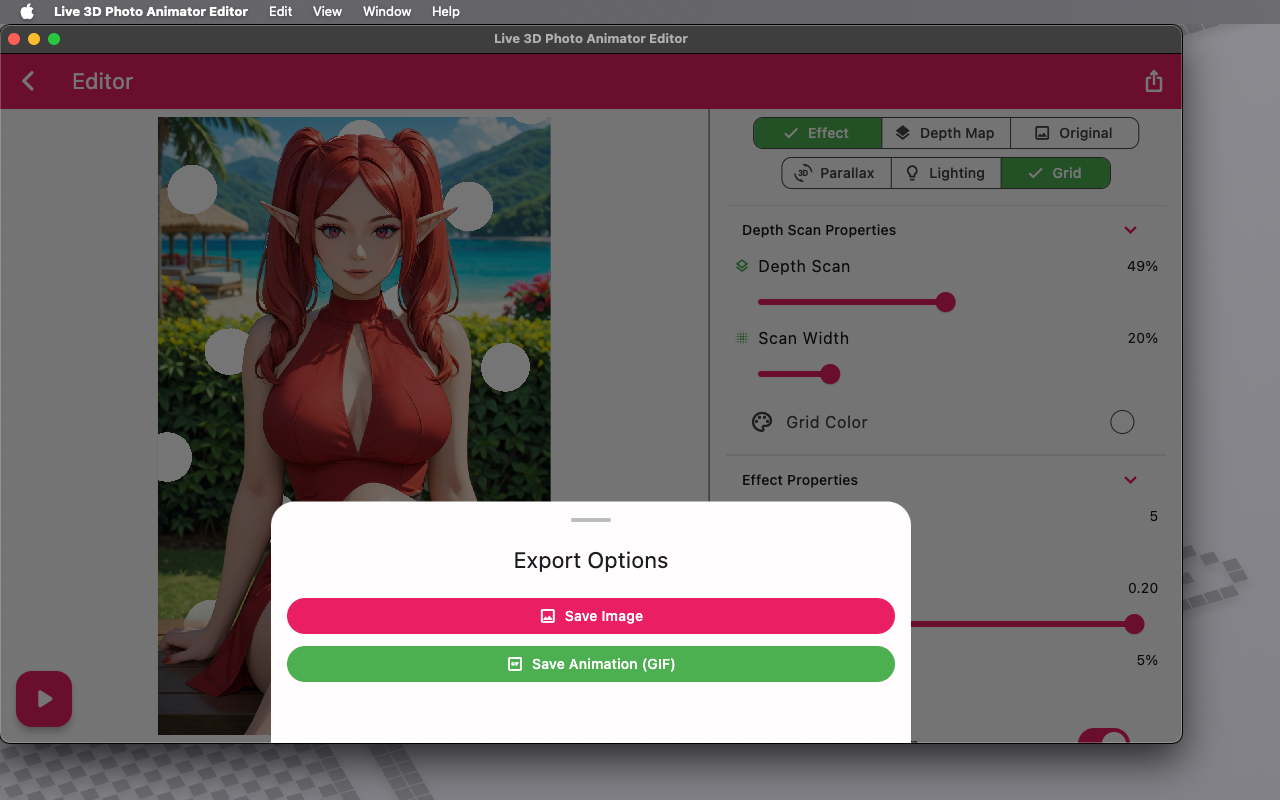The width and height of the screenshot is (1280, 800).
Task: Open the Grid Color swatch
Action: [1122, 422]
